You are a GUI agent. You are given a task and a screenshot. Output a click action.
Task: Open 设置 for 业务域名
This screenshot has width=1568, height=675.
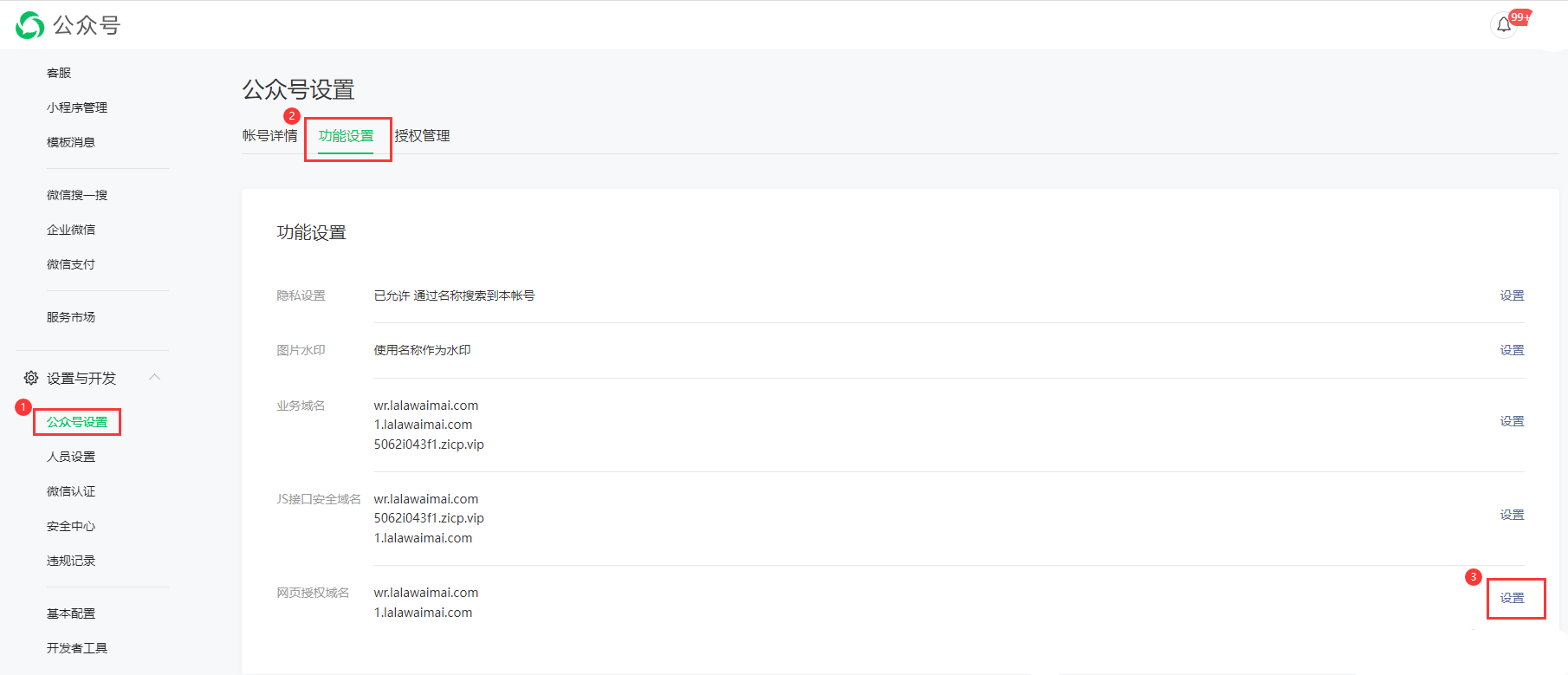coord(1512,421)
